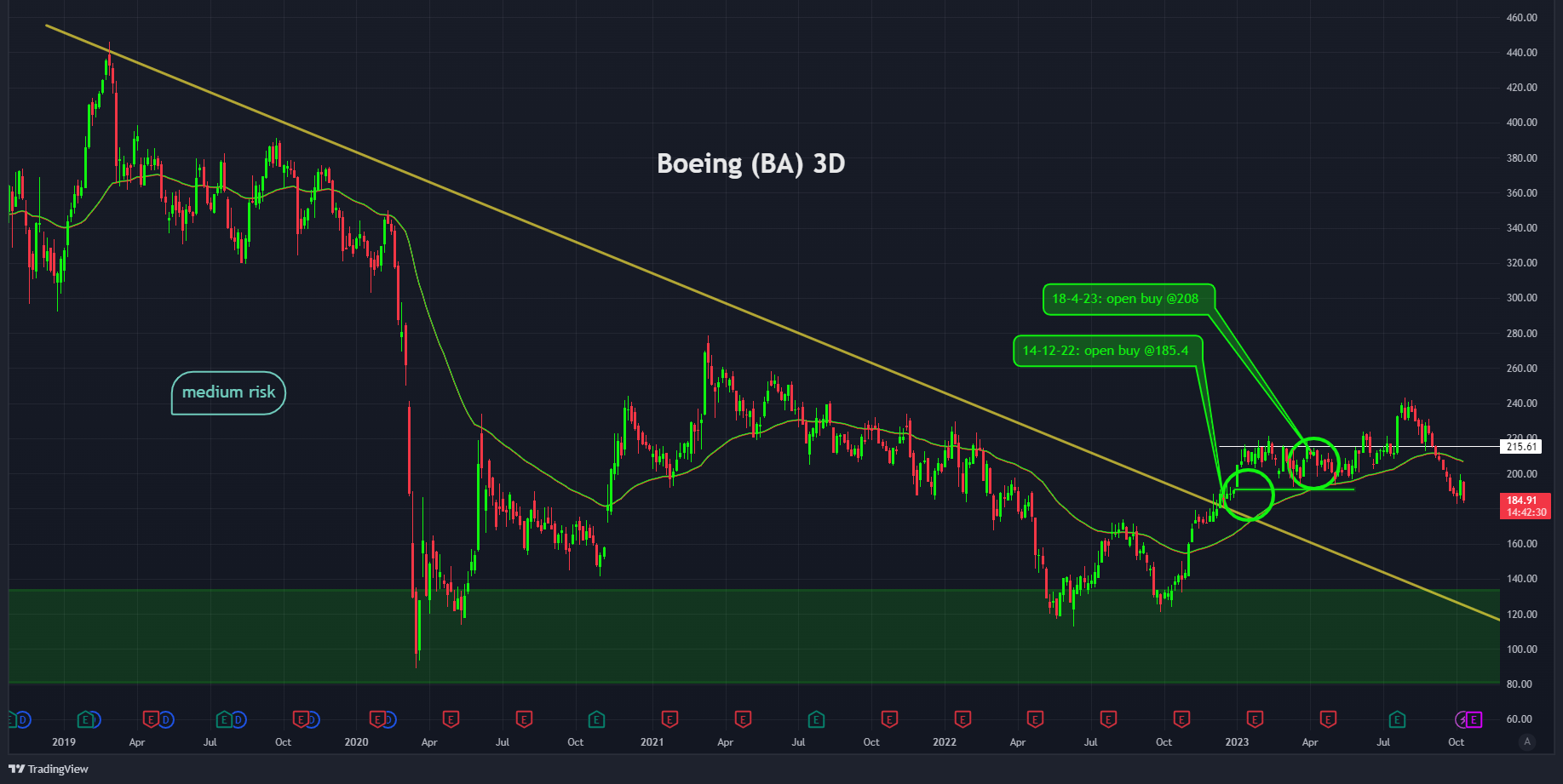Click the red 184.91 current price label

pyautogui.click(x=1525, y=506)
